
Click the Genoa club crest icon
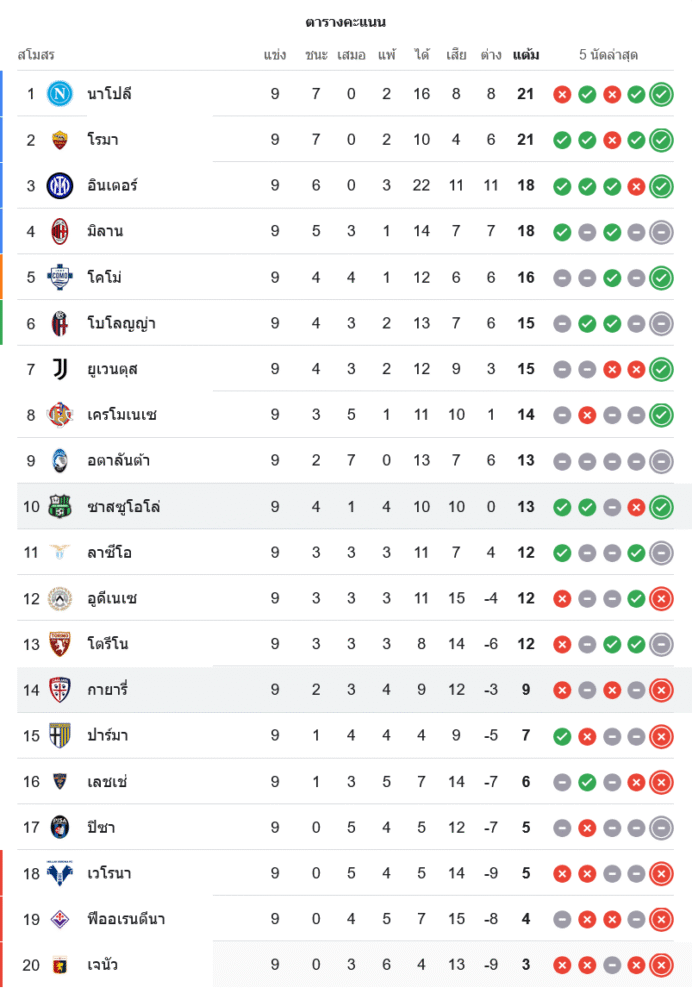tap(60, 965)
